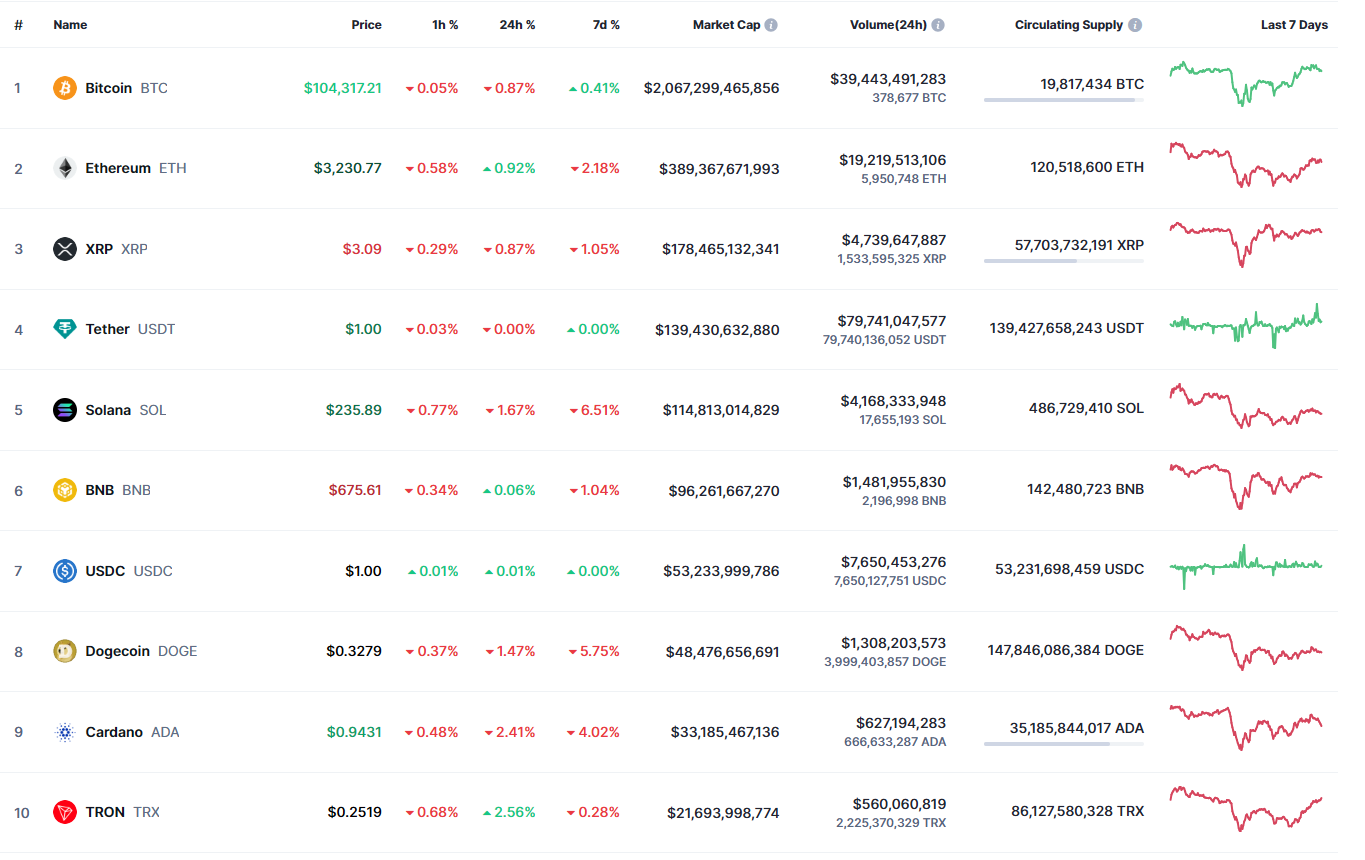Click Dogecoin's market cap $48,476,656,691

point(723,652)
